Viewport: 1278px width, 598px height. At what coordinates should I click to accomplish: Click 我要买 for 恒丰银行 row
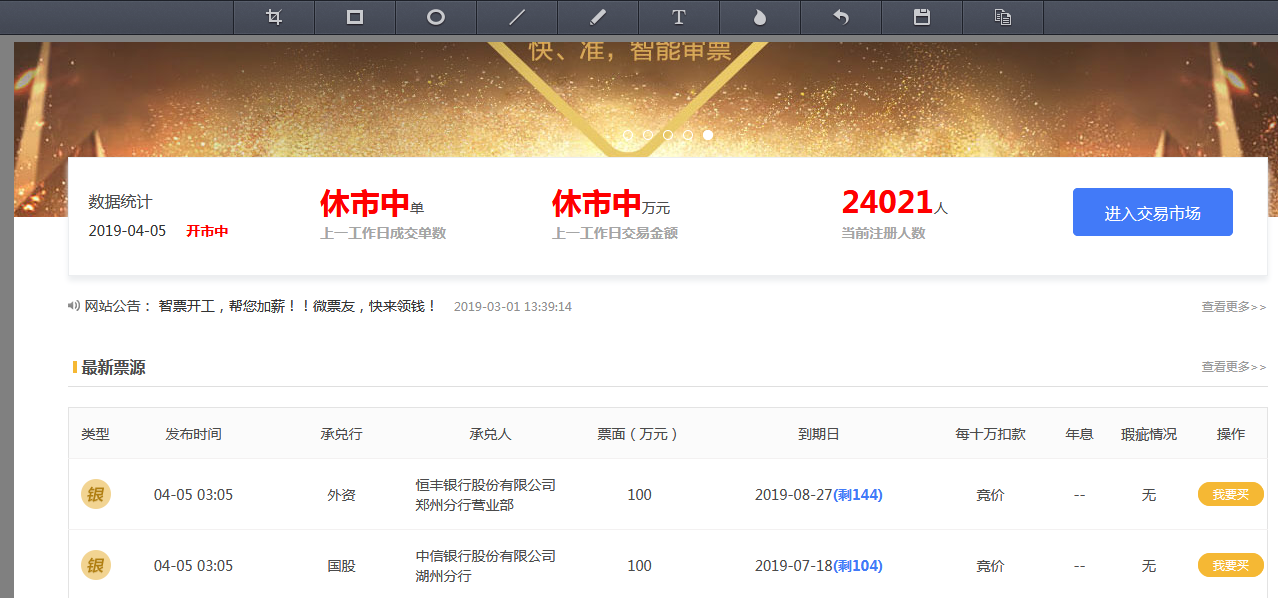tap(1230, 494)
